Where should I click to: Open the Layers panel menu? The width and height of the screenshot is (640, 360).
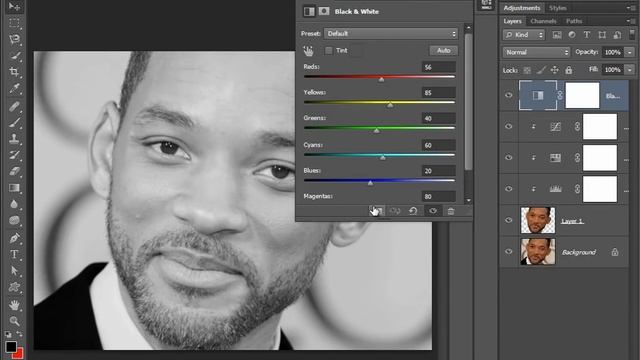631,20
